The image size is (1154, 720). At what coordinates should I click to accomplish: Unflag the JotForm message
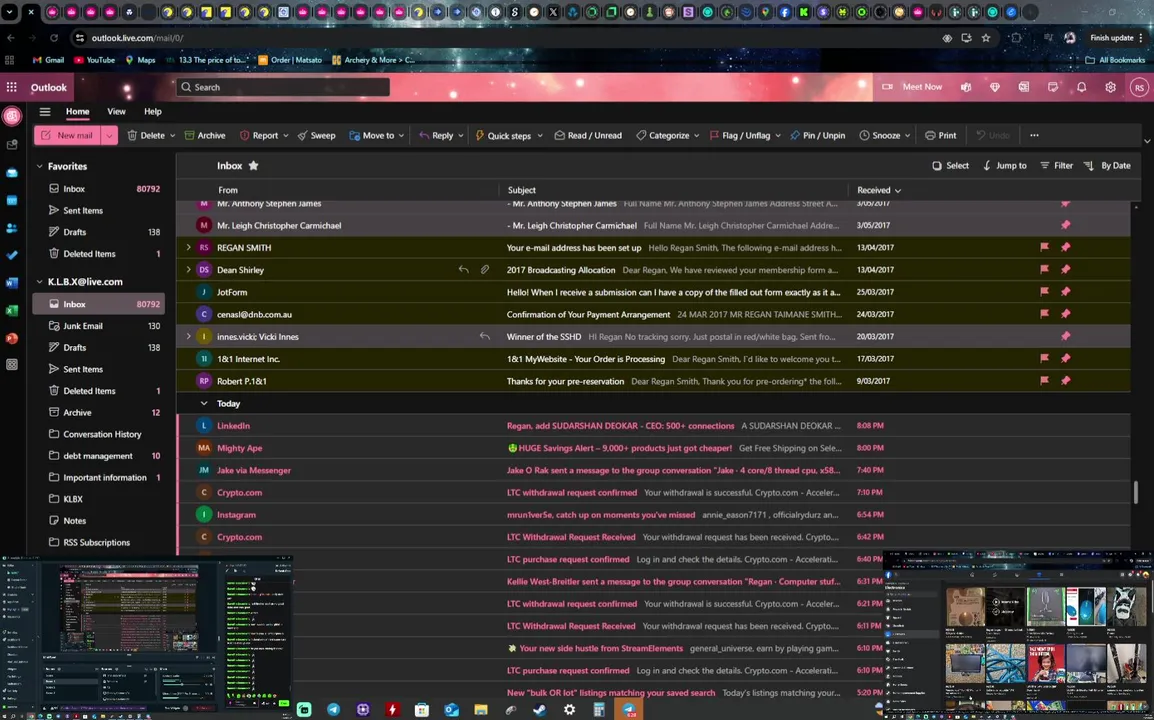pyautogui.click(x=1044, y=292)
